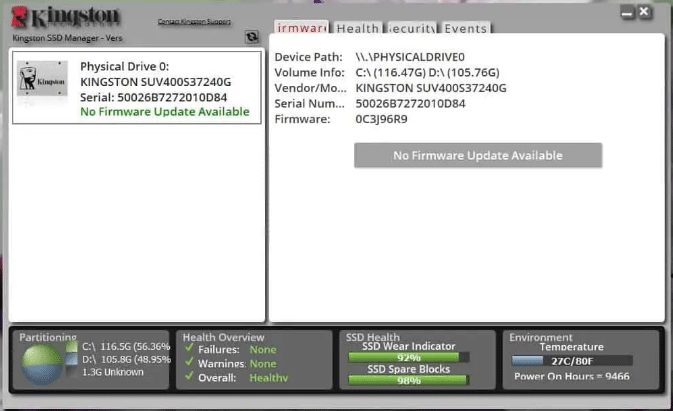Click Overall Healthy status text
The height and width of the screenshot is (411, 673).
click(x=269, y=378)
